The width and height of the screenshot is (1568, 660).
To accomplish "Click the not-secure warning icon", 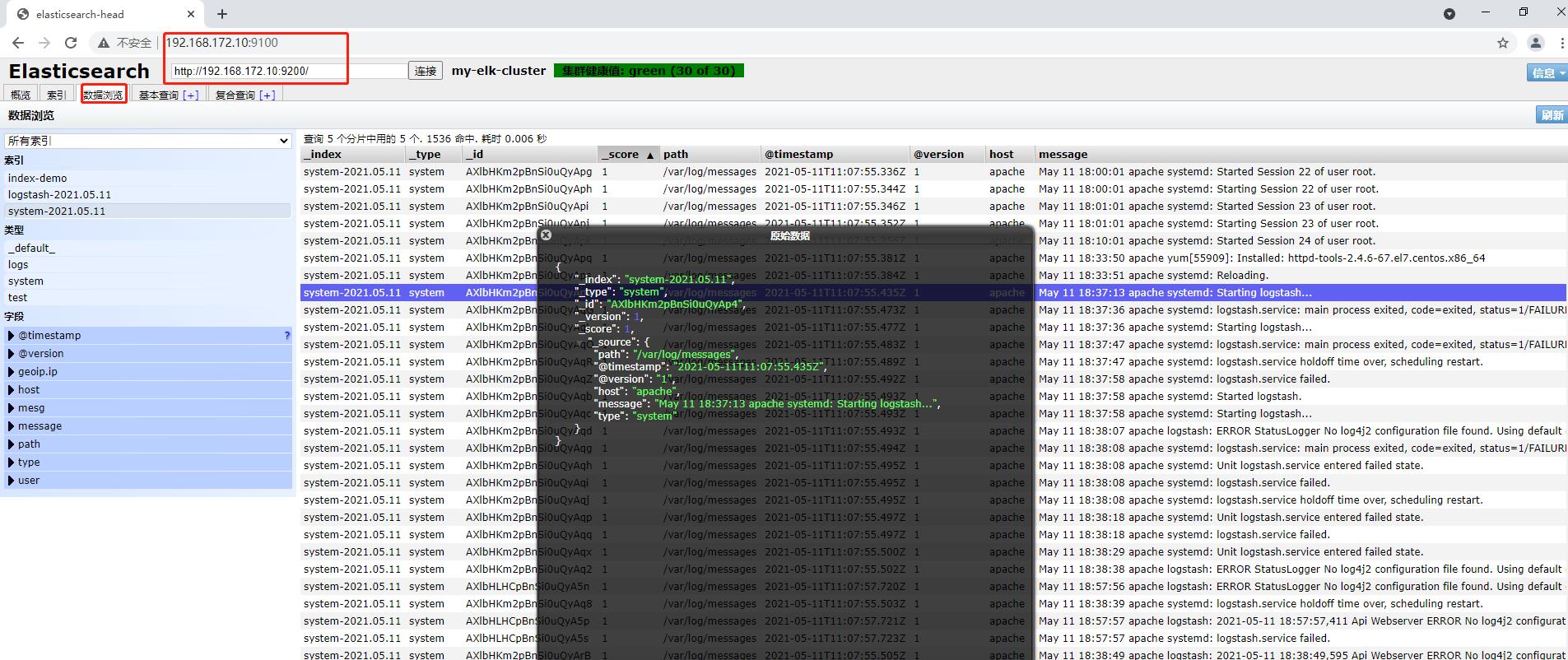I will tap(104, 43).
